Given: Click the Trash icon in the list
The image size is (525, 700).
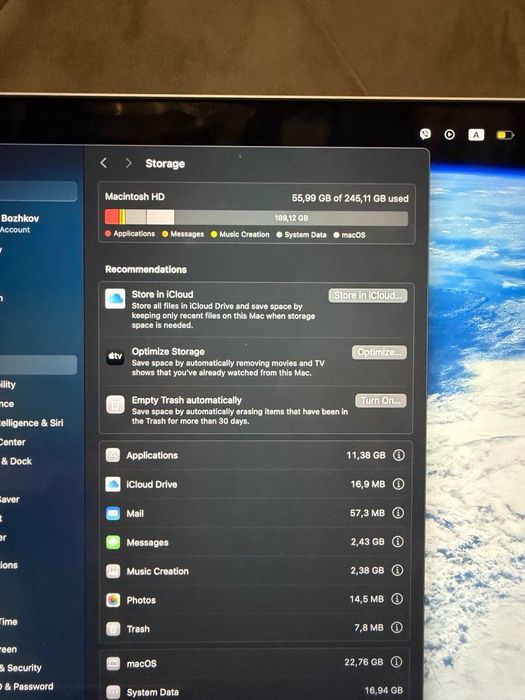Looking at the screenshot, I should pos(113,629).
